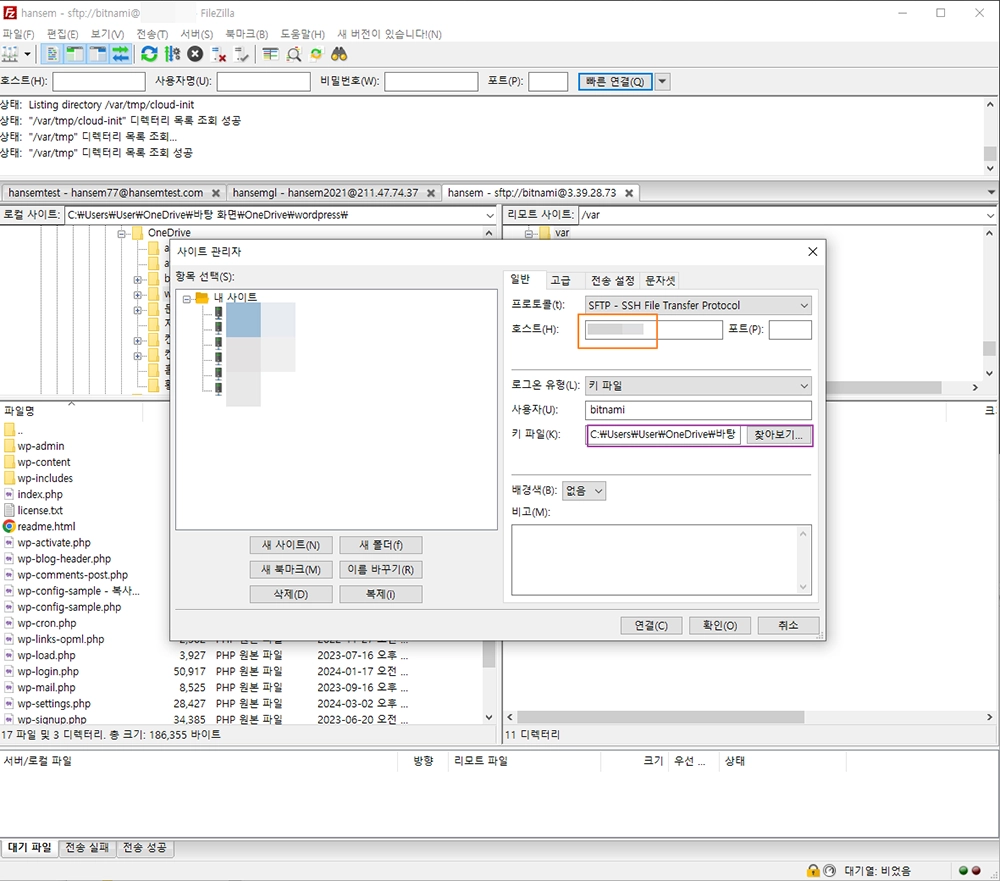Open the 보기(V) menu

point(107,34)
